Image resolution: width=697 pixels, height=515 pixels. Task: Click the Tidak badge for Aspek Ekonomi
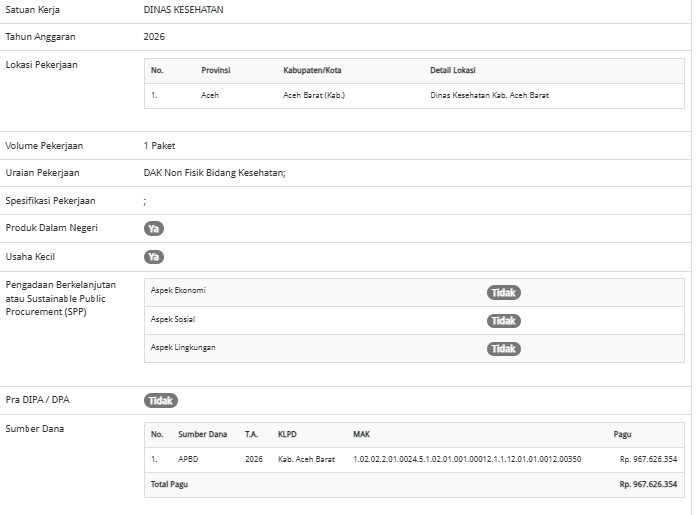click(x=504, y=293)
